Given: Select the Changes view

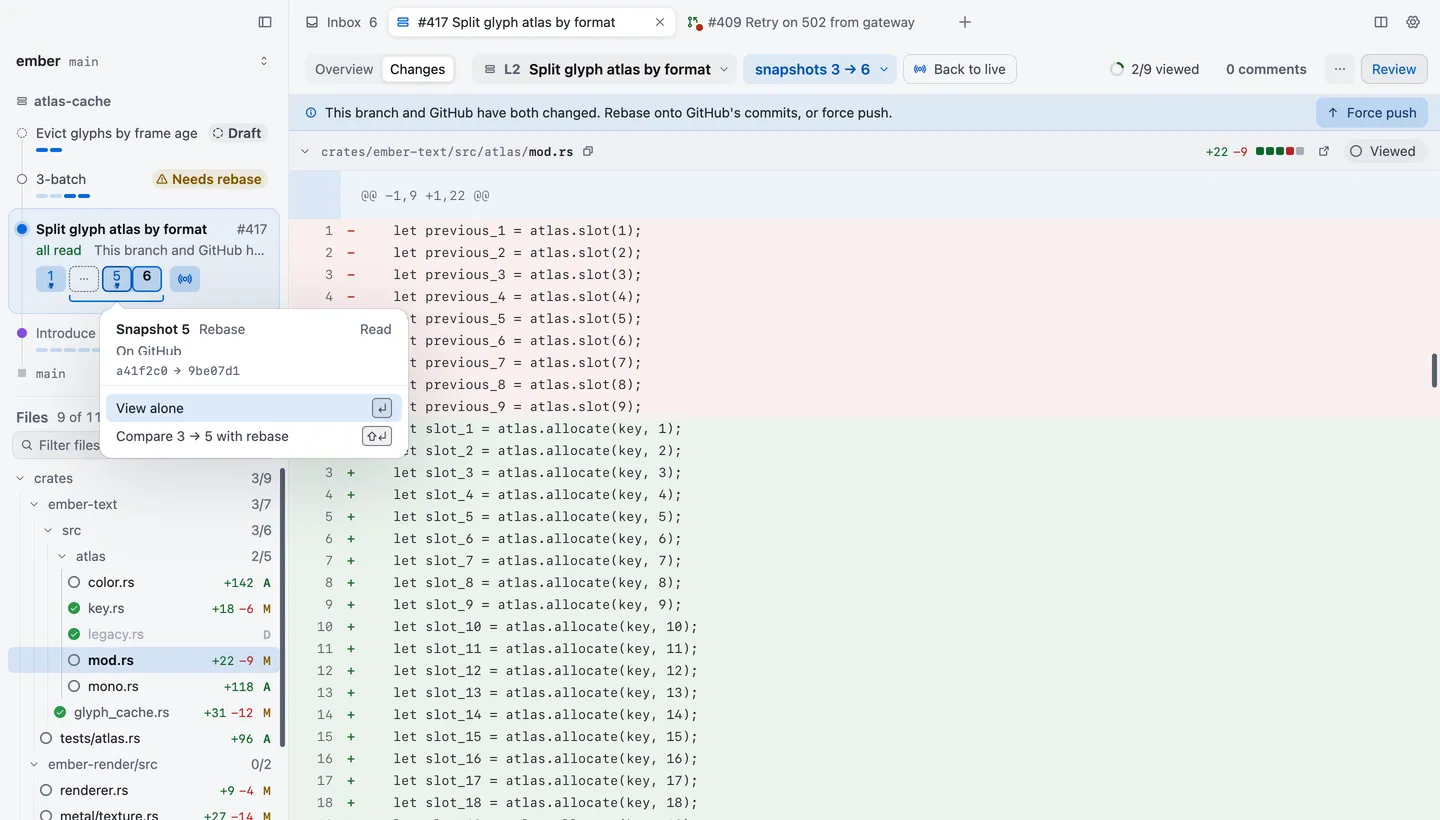Looking at the screenshot, I should [417, 69].
